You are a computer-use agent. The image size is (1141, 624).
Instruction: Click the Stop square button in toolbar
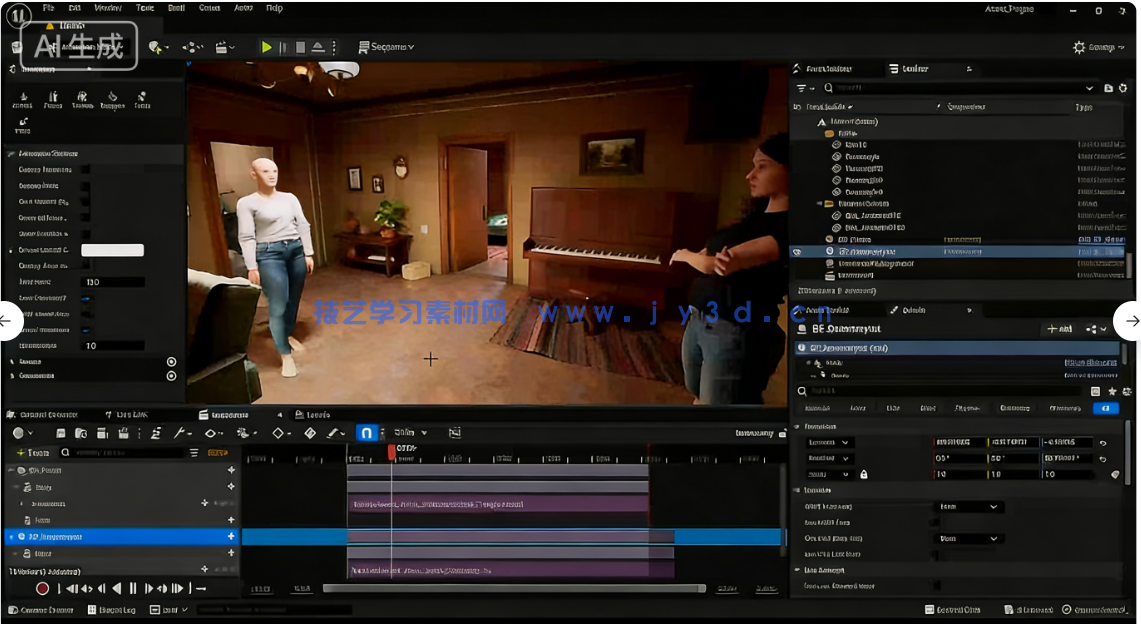pyautogui.click(x=300, y=47)
